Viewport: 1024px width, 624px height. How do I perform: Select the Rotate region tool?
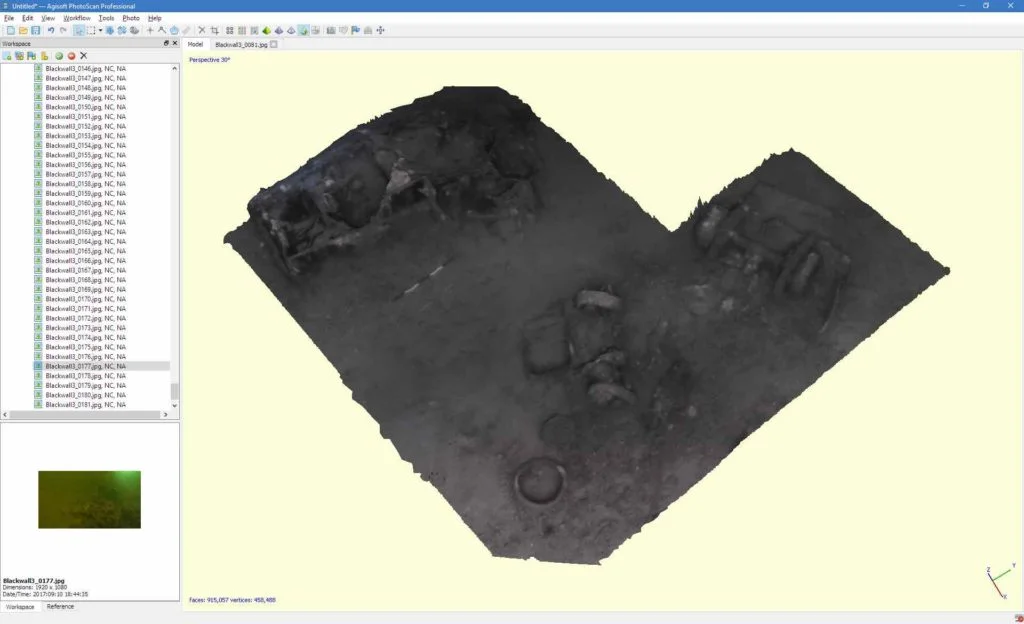pyautogui.click(x=121, y=30)
